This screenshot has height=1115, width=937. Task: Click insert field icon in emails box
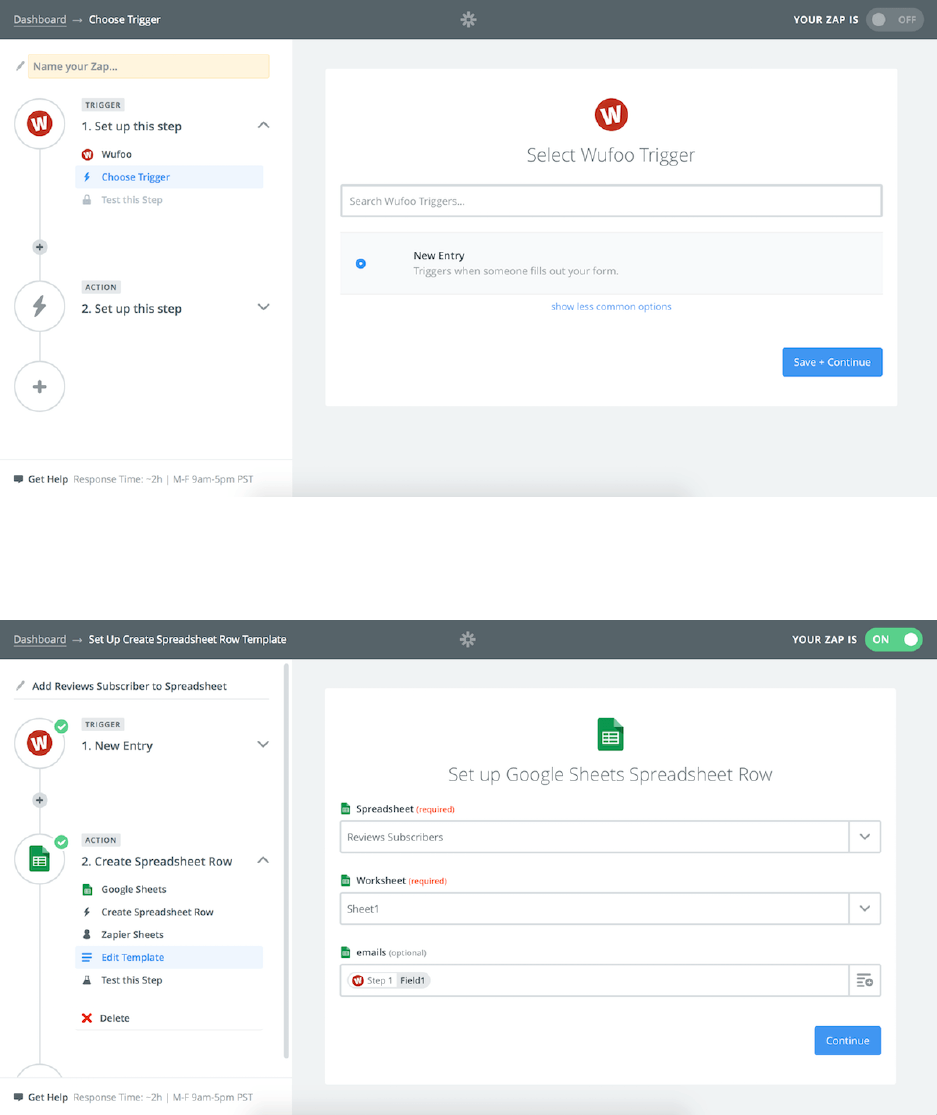click(864, 981)
